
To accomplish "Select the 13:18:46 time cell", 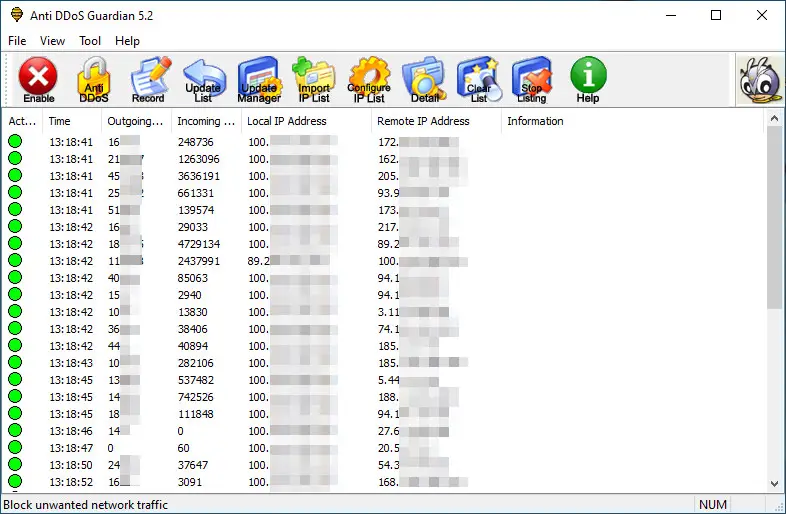I will click(x=71, y=431).
